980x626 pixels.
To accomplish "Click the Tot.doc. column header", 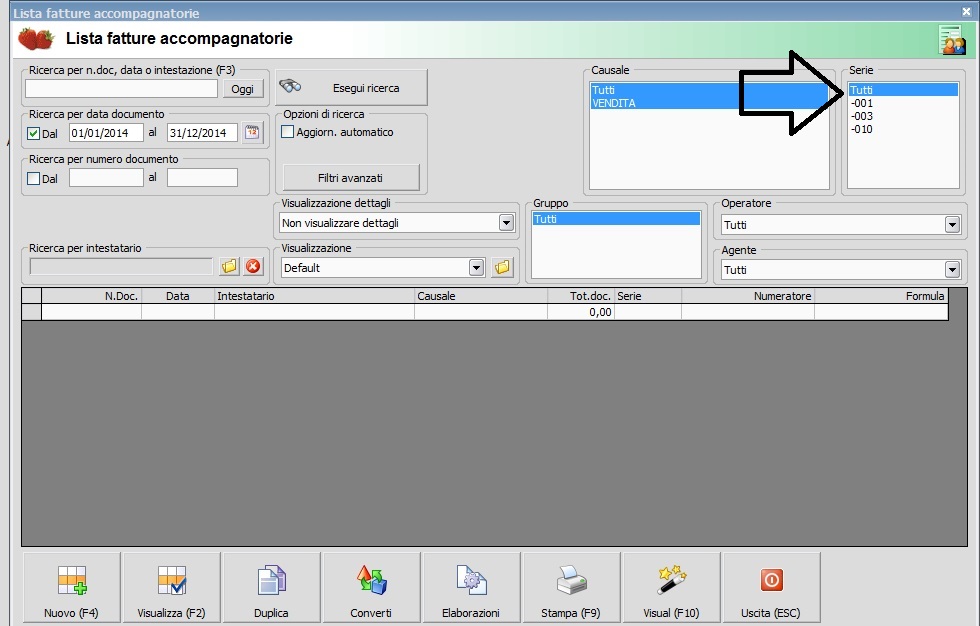I will [x=581, y=296].
